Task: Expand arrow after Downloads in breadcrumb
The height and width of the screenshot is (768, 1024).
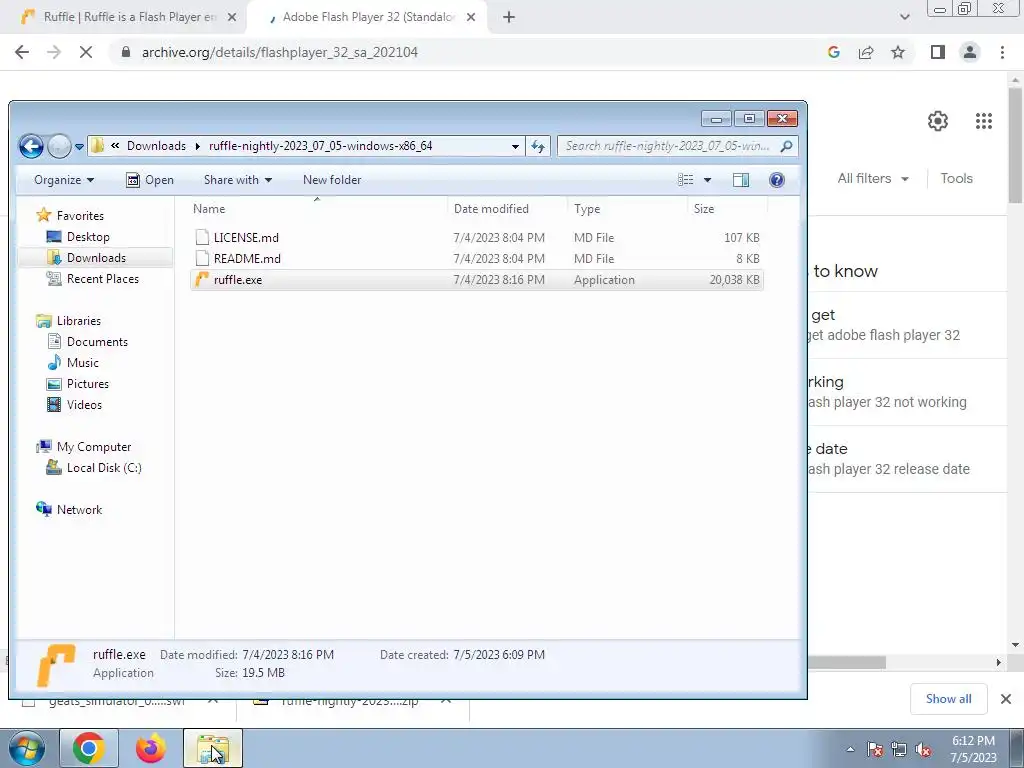Action: coord(197,146)
